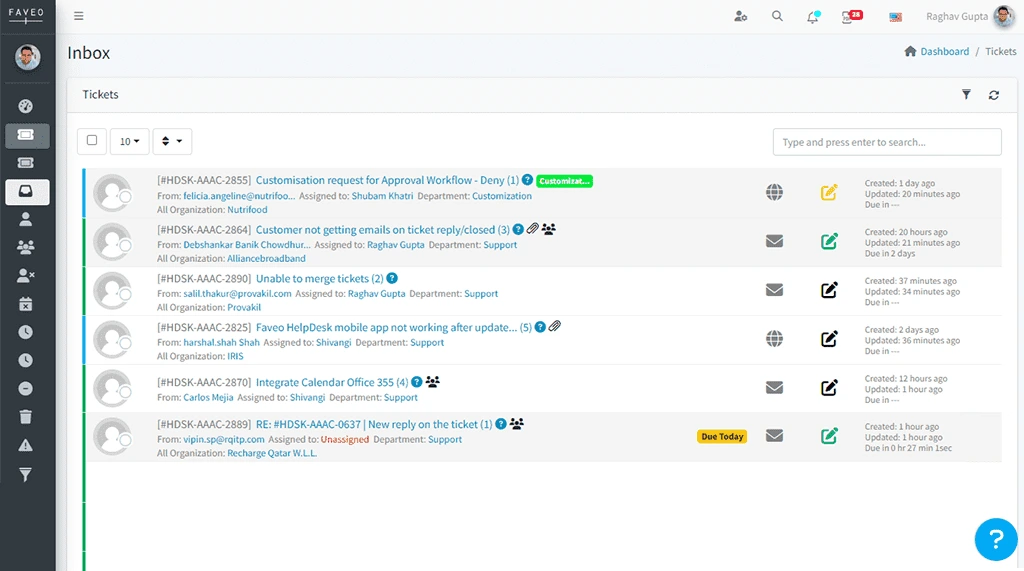Click the edit icon on ticket 2890
The height and width of the screenshot is (571, 1024).
[x=829, y=290]
